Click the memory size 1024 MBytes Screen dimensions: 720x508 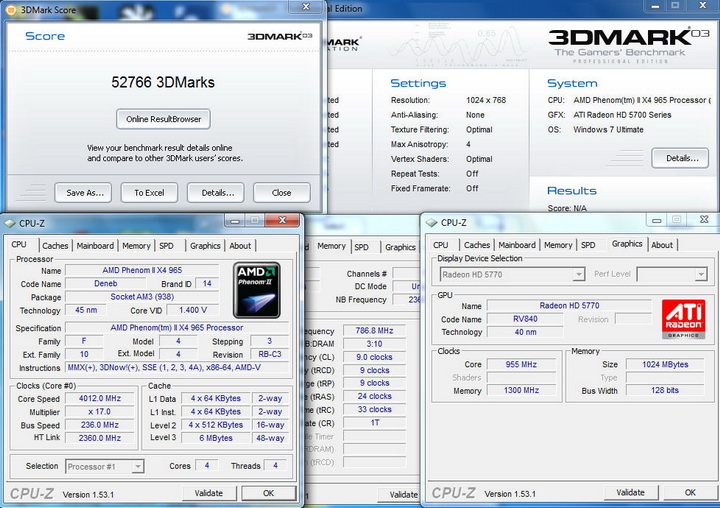point(665,364)
